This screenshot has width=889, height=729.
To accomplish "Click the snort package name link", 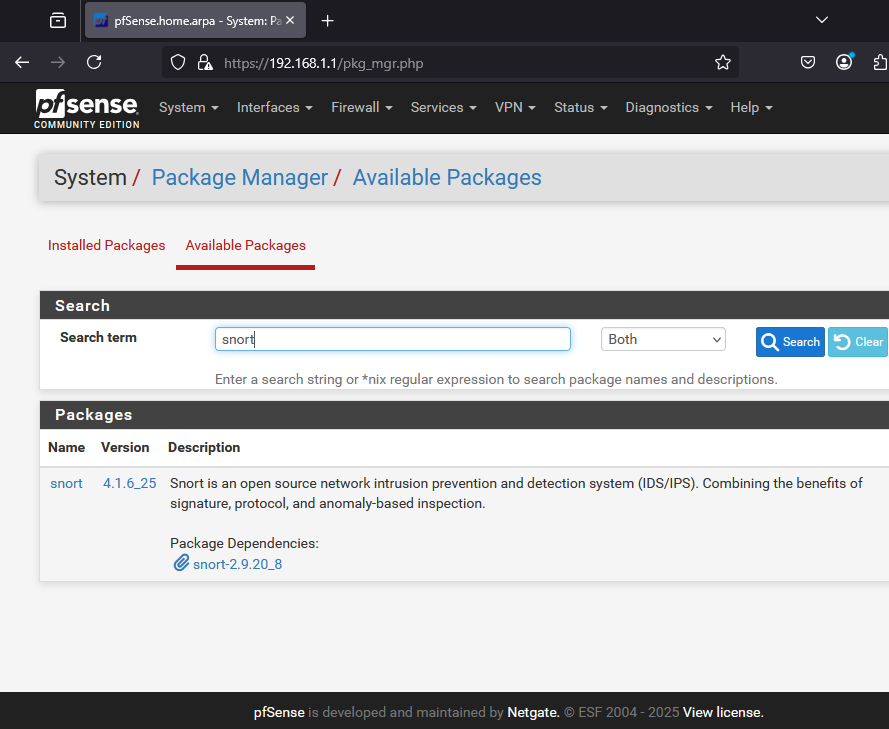I will point(66,483).
